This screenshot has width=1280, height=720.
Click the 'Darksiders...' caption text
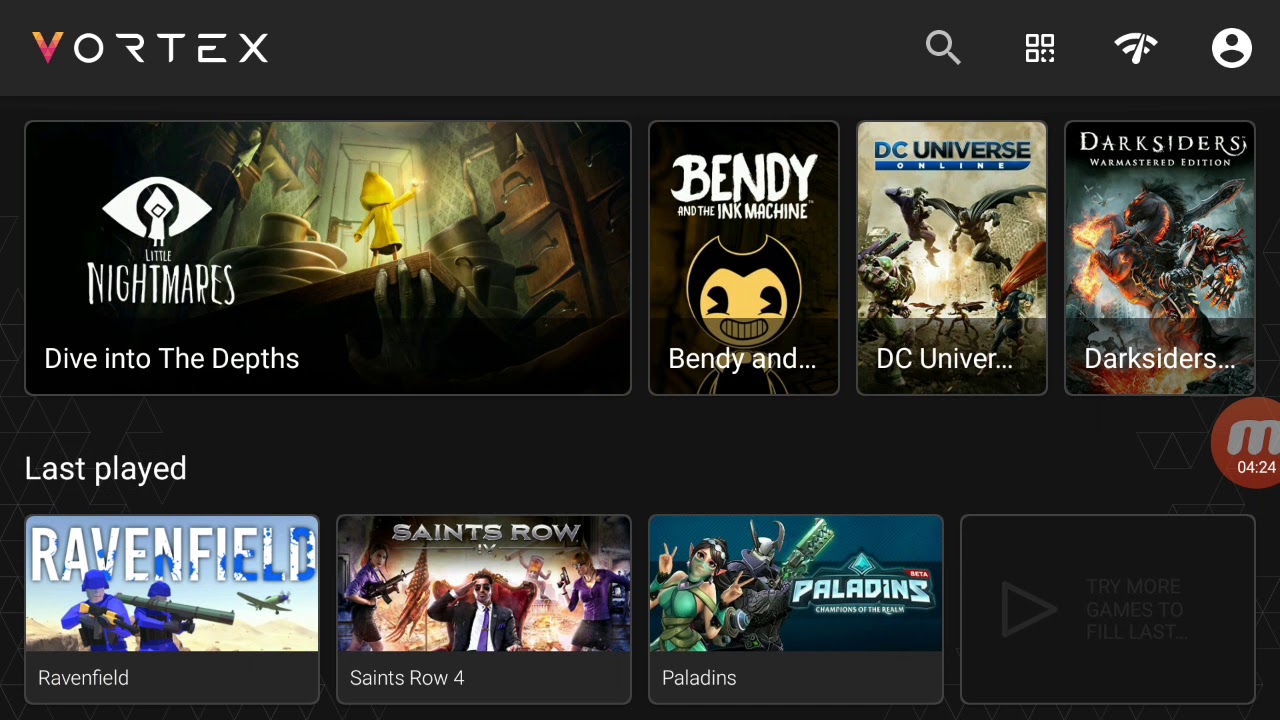1159,358
